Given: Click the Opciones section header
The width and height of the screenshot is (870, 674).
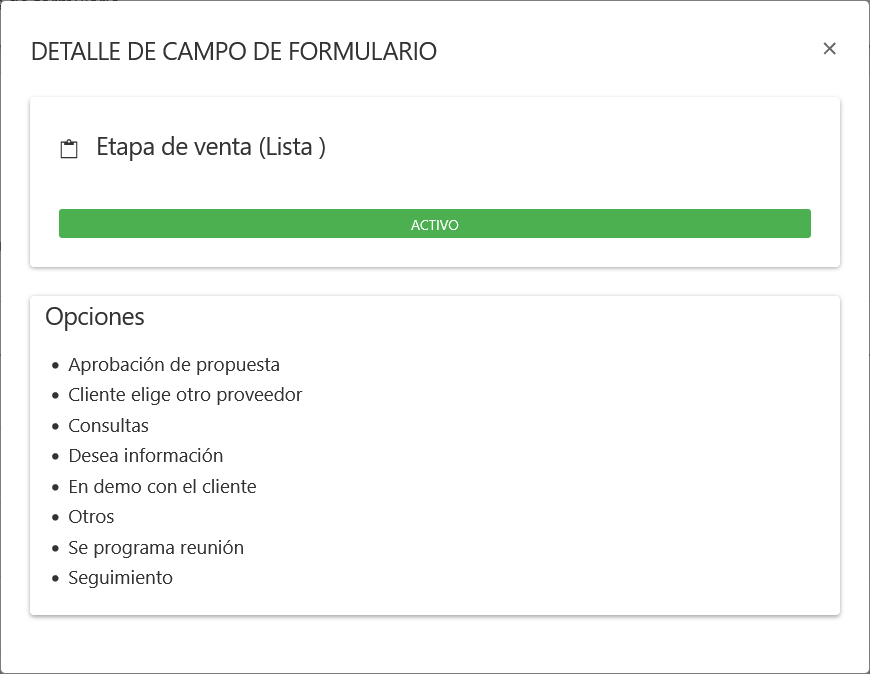Looking at the screenshot, I should click(96, 317).
